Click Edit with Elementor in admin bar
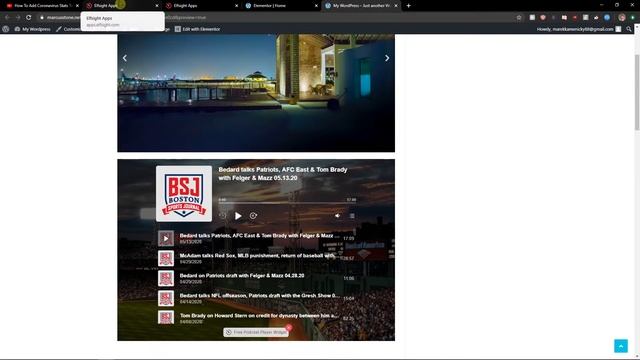The height and width of the screenshot is (360, 640). (x=198, y=29)
